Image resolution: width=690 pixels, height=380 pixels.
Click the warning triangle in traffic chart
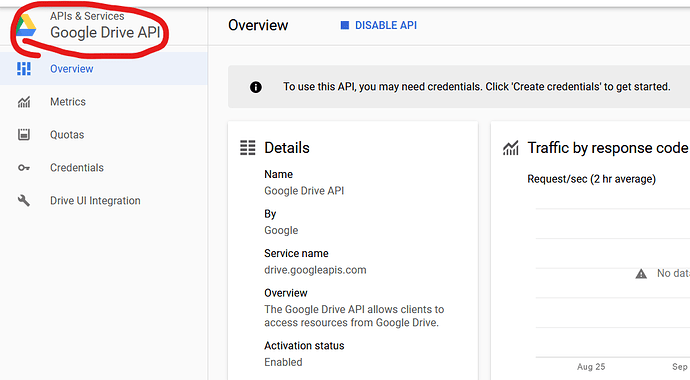[x=641, y=274]
